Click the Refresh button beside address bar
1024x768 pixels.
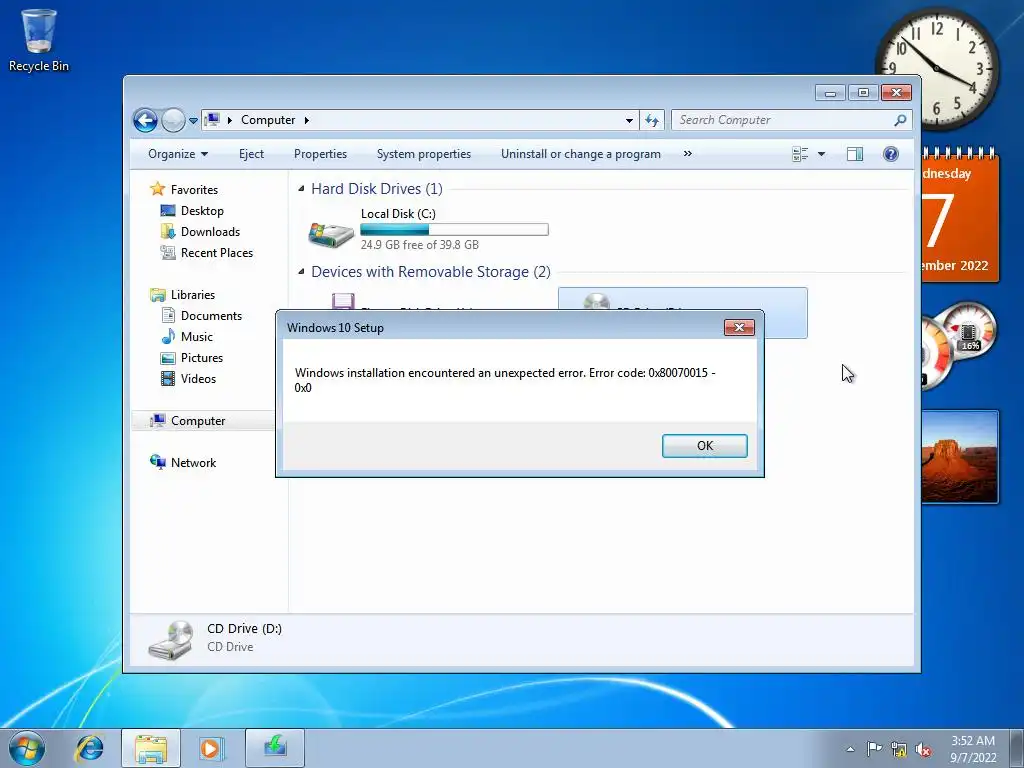pos(652,120)
